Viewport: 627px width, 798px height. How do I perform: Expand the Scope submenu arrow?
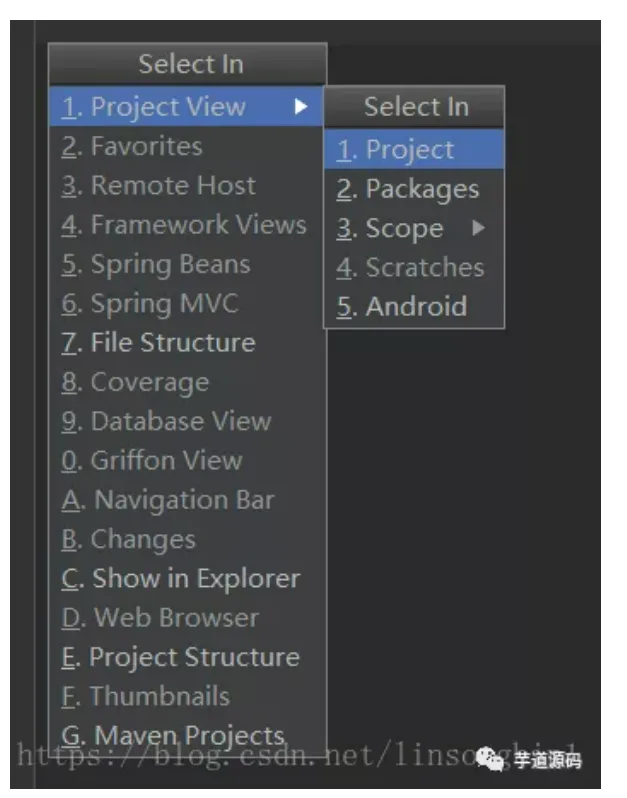(478, 228)
